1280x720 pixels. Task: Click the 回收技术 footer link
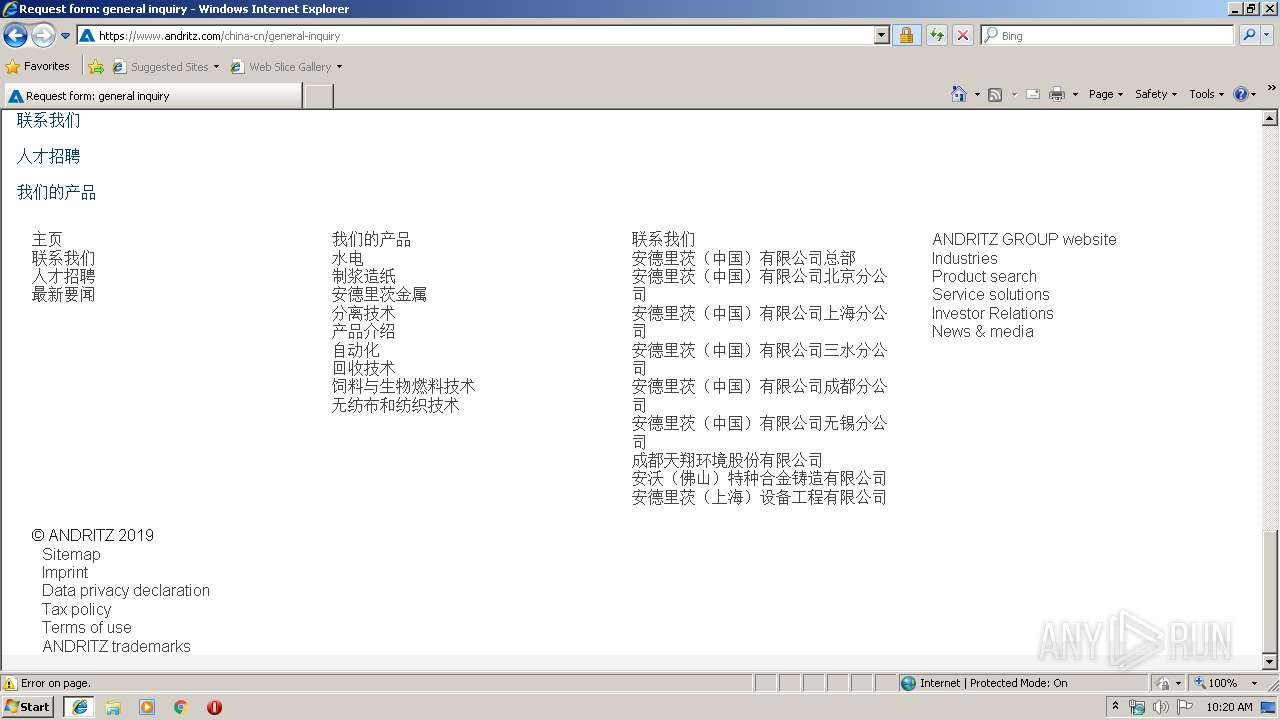click(363, 368)
